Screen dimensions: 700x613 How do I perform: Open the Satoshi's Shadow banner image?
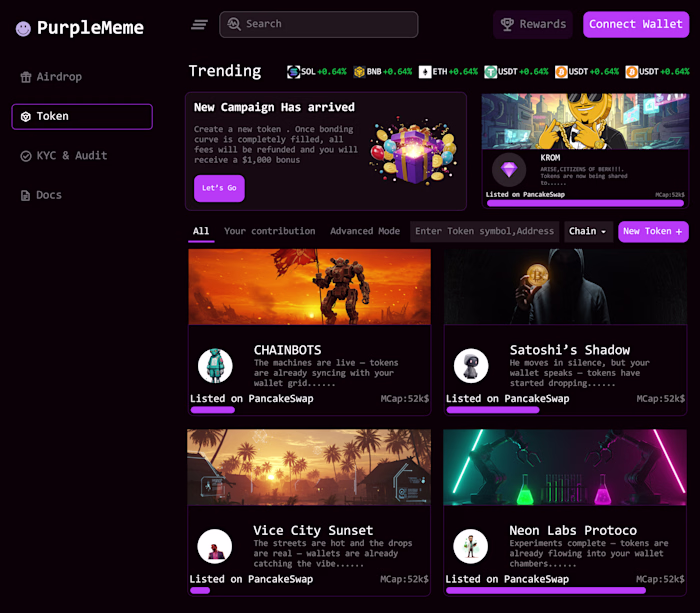[x=566, y=287]
